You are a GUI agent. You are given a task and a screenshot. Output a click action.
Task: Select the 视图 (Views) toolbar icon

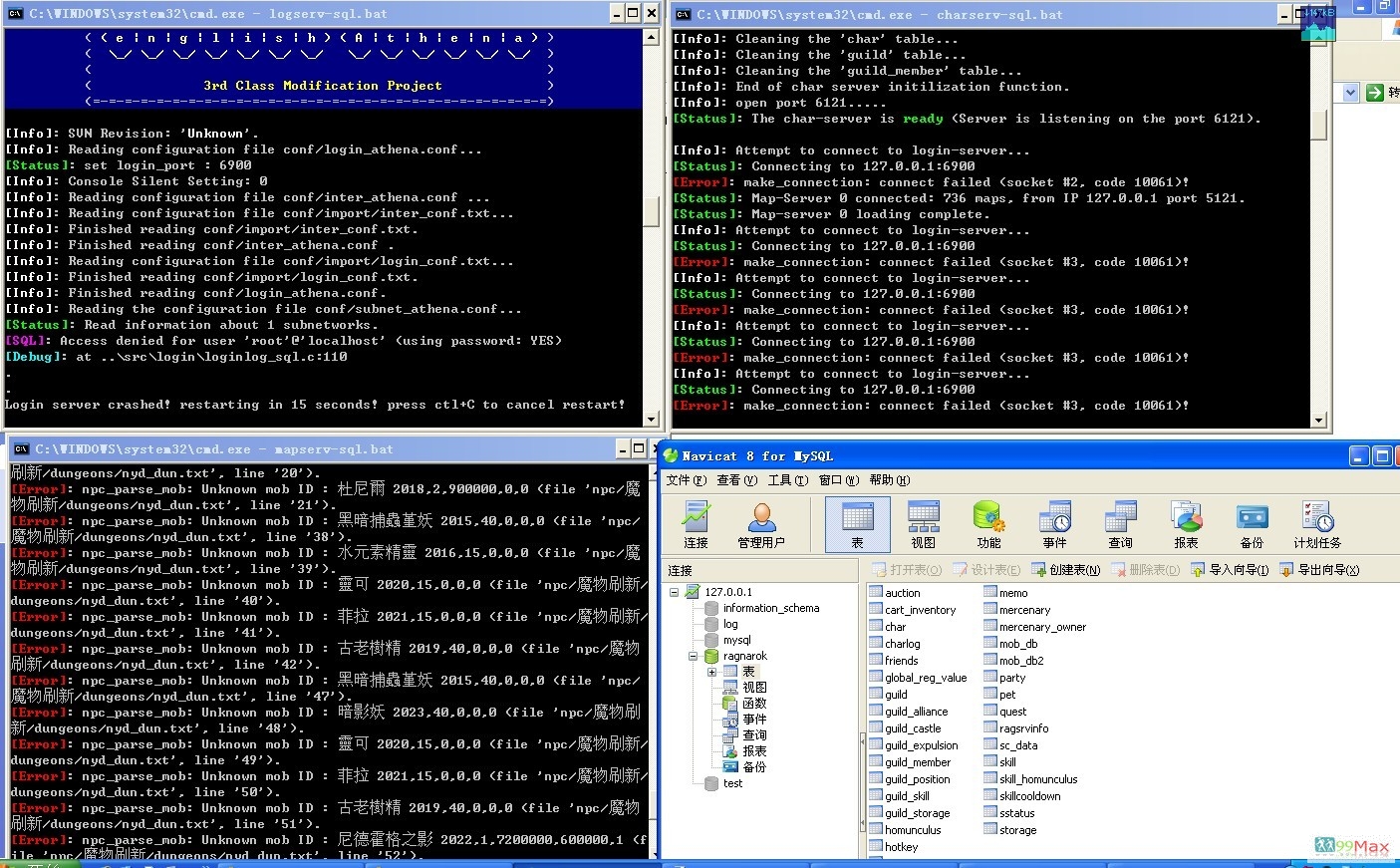(x=923, y=524)
